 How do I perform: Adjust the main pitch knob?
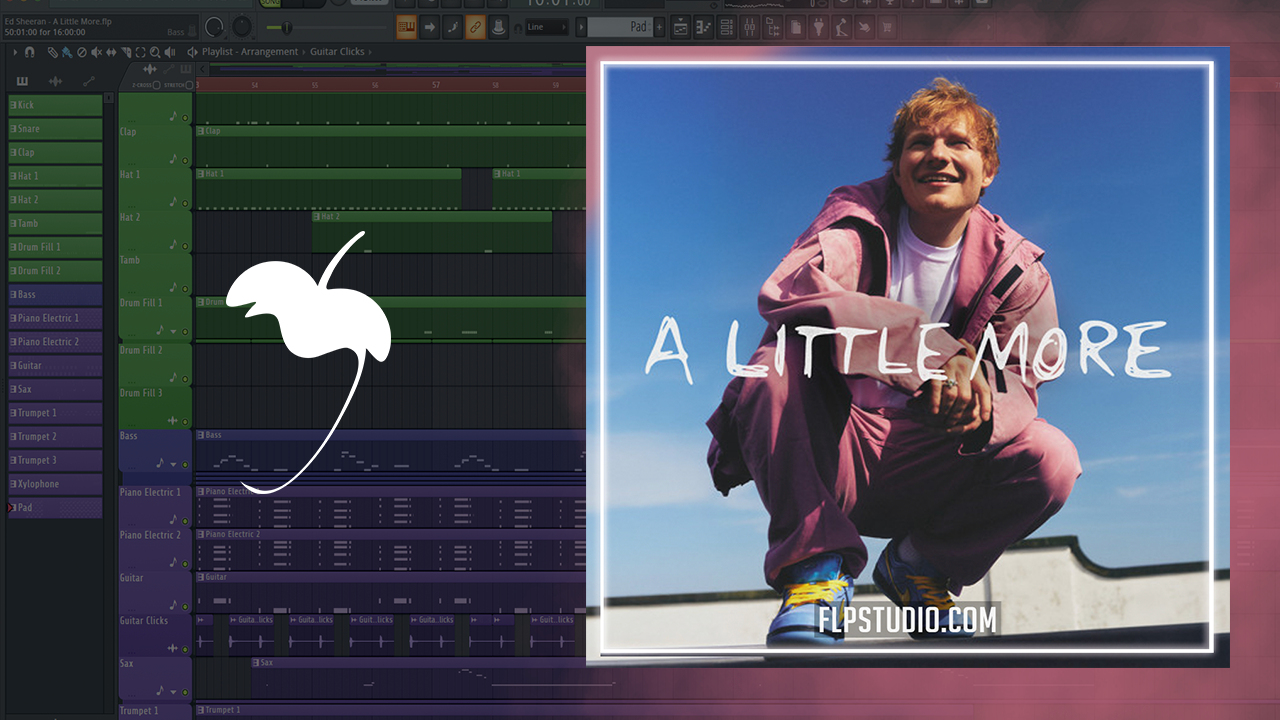coord(242,27)
